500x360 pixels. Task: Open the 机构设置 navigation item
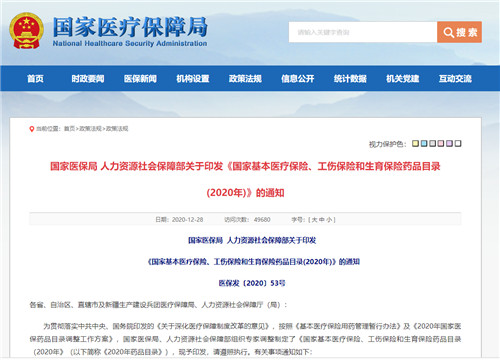coord(193,79)
